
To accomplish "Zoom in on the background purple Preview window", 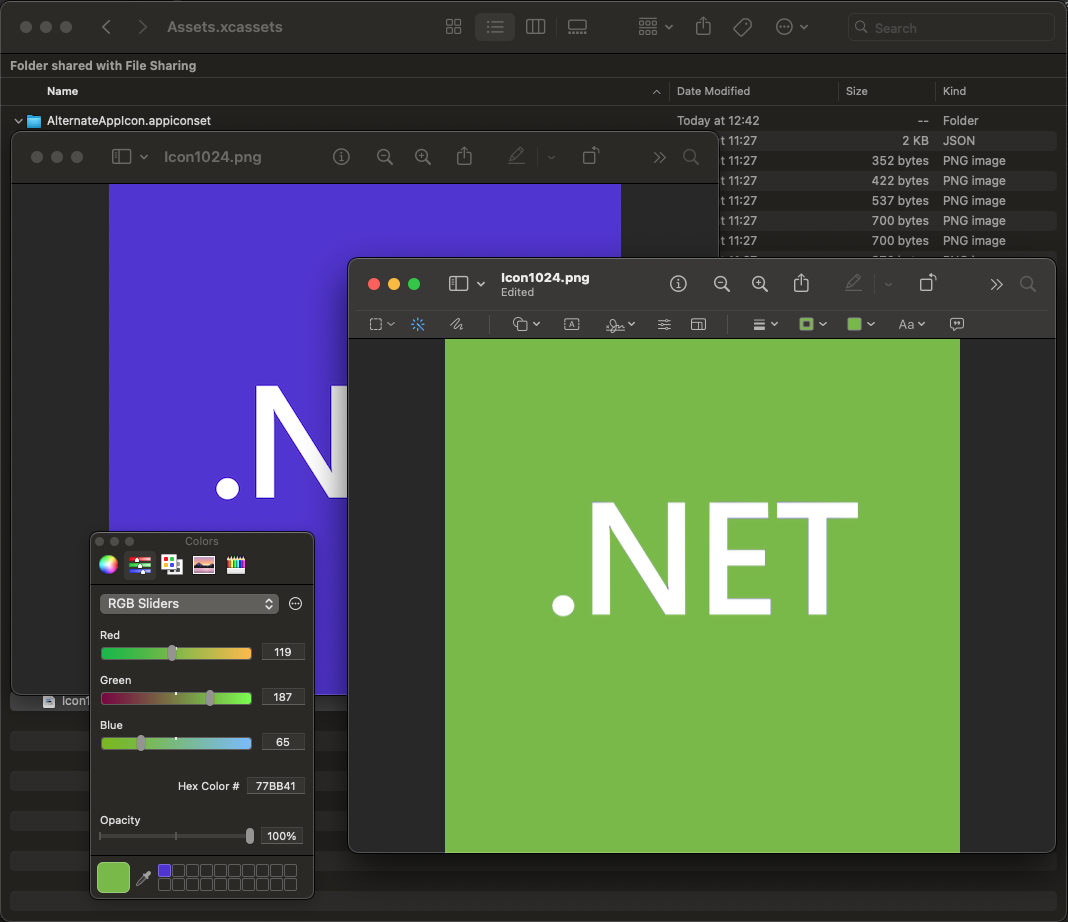I will pyautogui.click(x=423, y=157).
